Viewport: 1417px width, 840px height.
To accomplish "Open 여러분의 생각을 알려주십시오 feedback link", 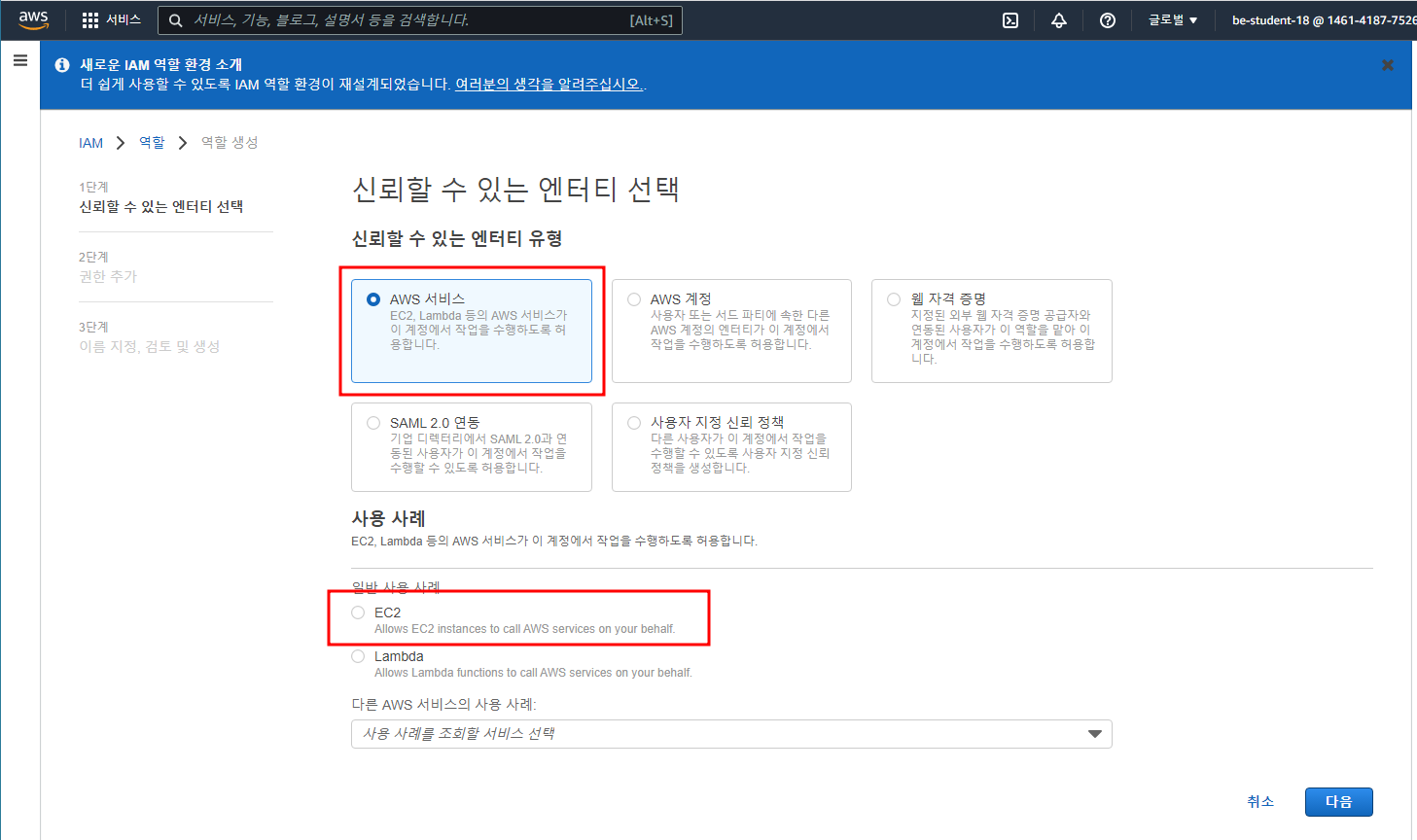I will coord(549,85).
